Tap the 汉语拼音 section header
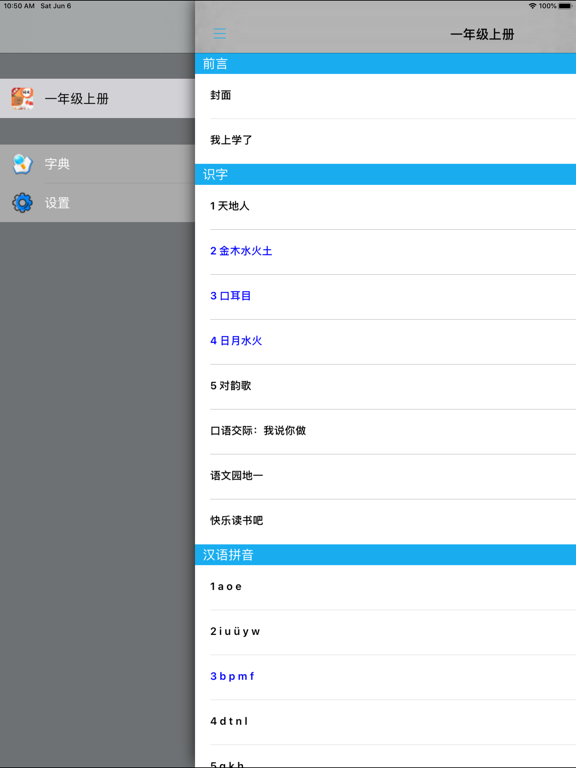Image resolution: width=576 pixels, height=768 pixels. click(385, 554)
